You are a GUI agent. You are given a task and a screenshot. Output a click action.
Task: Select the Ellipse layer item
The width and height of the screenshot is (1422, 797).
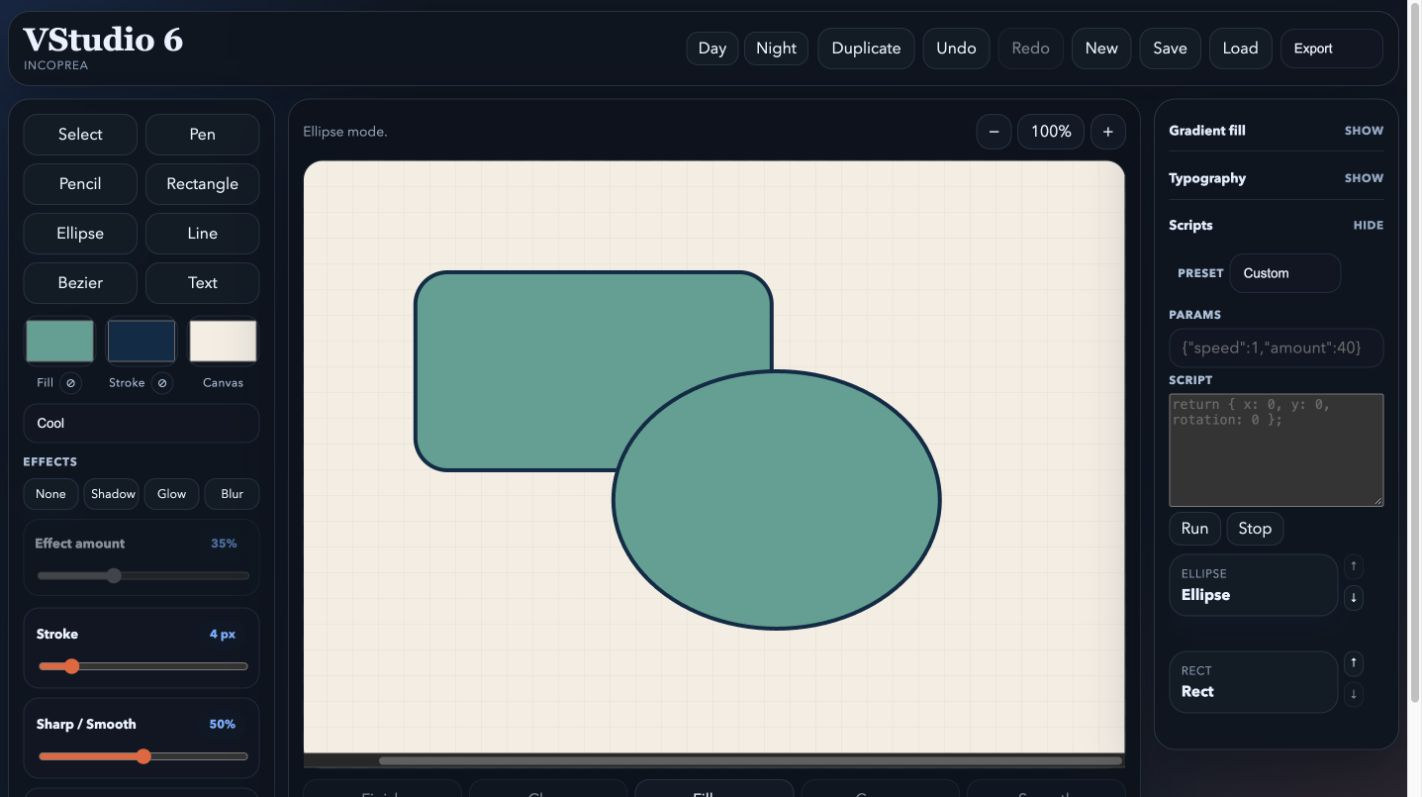(x=1253, y=586)
